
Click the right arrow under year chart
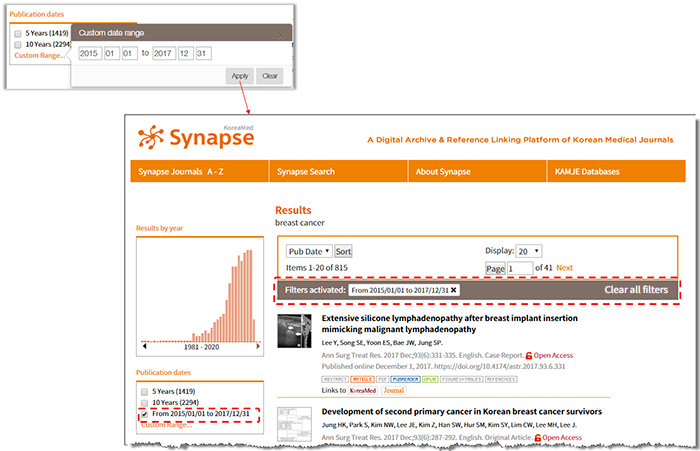258,346
